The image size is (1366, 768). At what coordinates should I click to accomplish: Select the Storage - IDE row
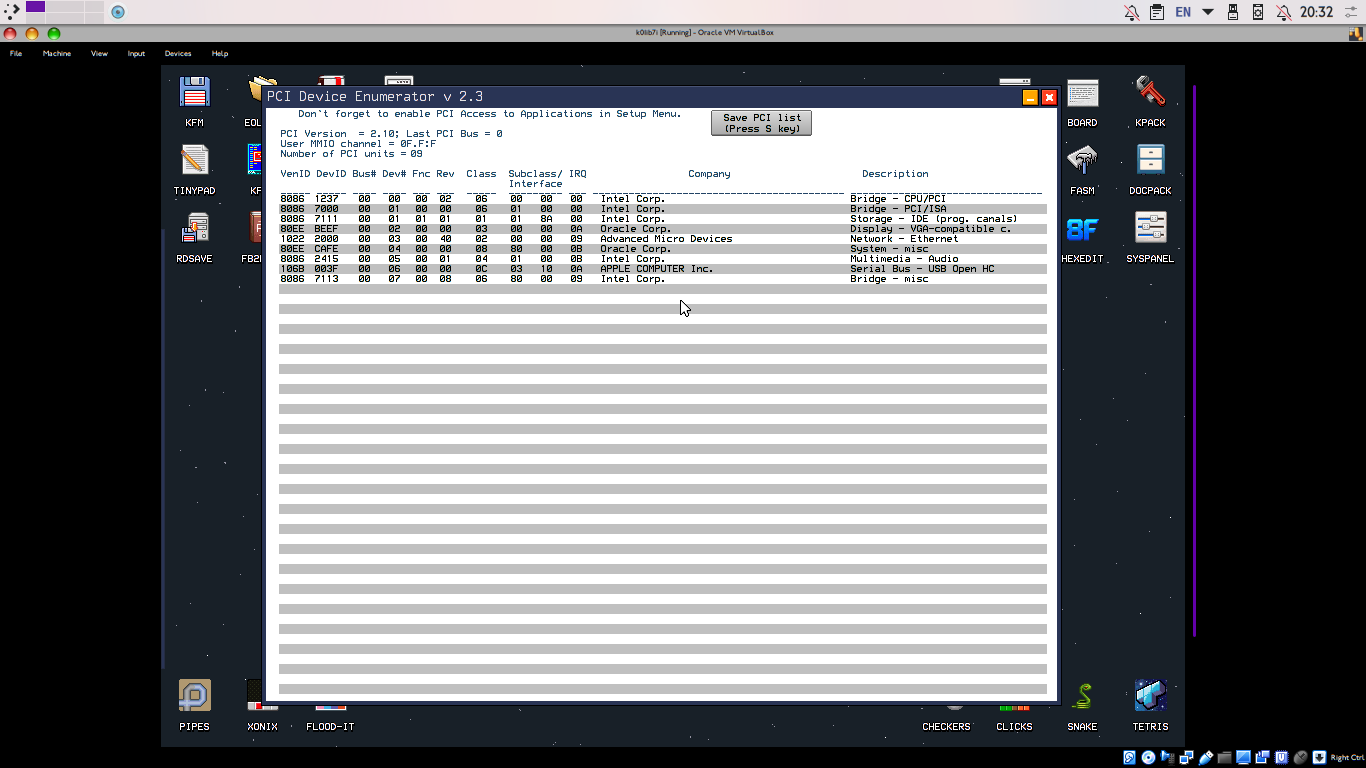663,219
